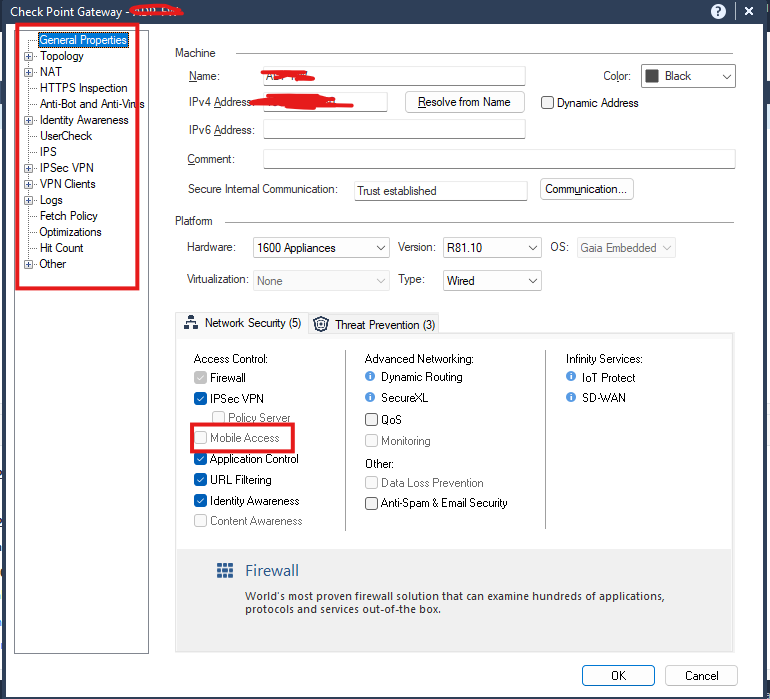Screen dimensions: 770x699
Task: Open the Virtualization dropdown
Action: (x=321, y=280)
